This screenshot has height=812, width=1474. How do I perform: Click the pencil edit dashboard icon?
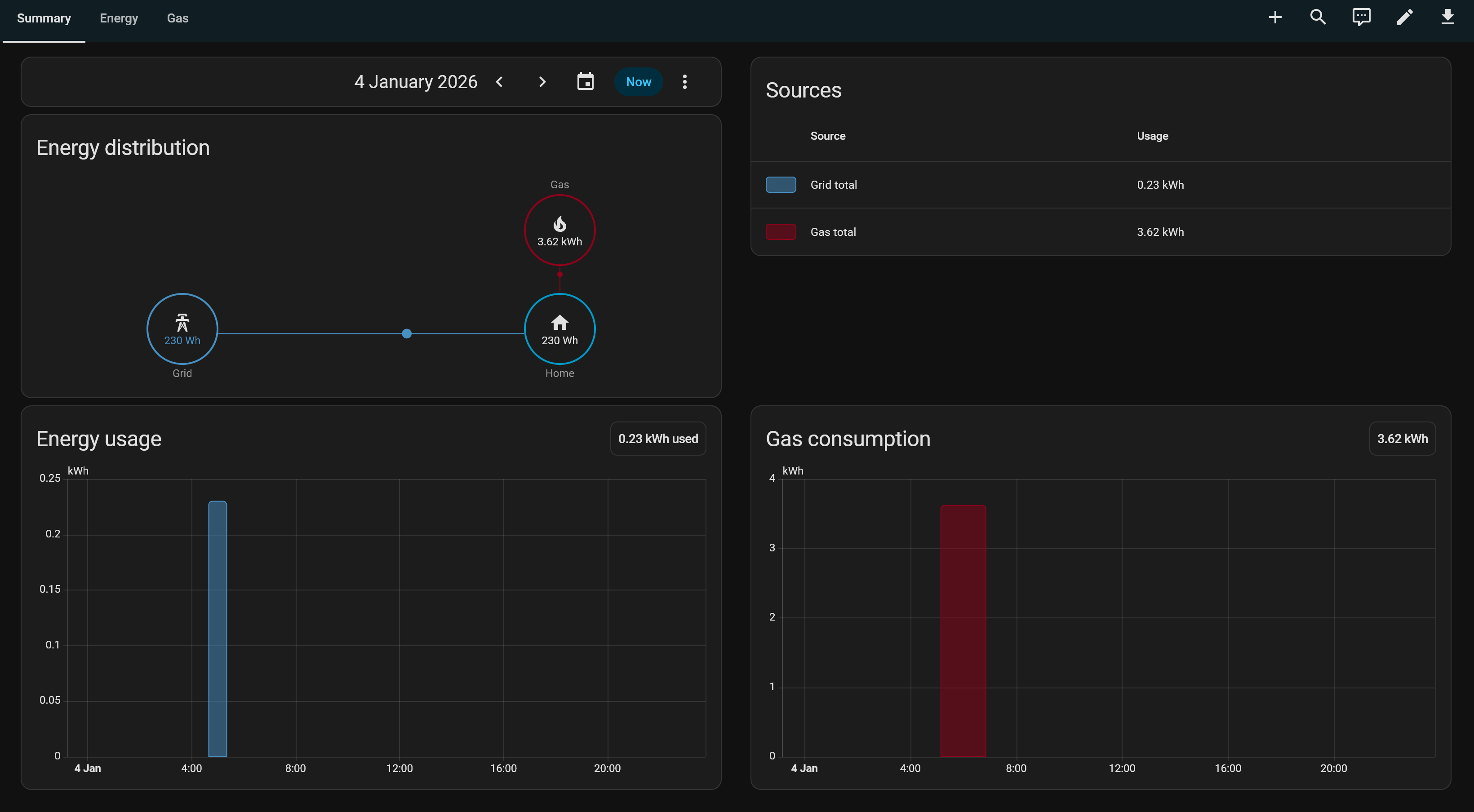click(1404, 18)
